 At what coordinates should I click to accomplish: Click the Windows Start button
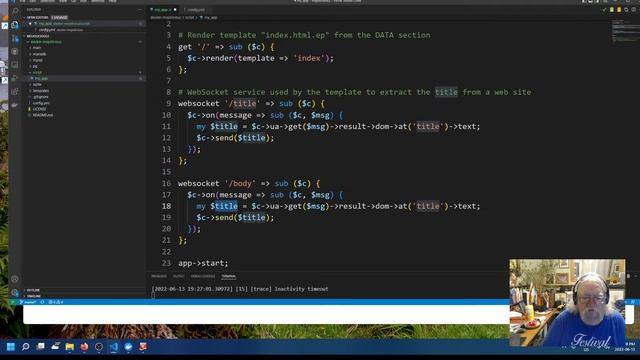click(x=11, y=347)
